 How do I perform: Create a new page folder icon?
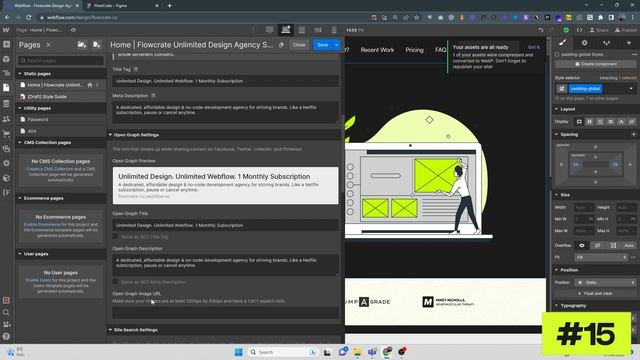tap(82, 44)
